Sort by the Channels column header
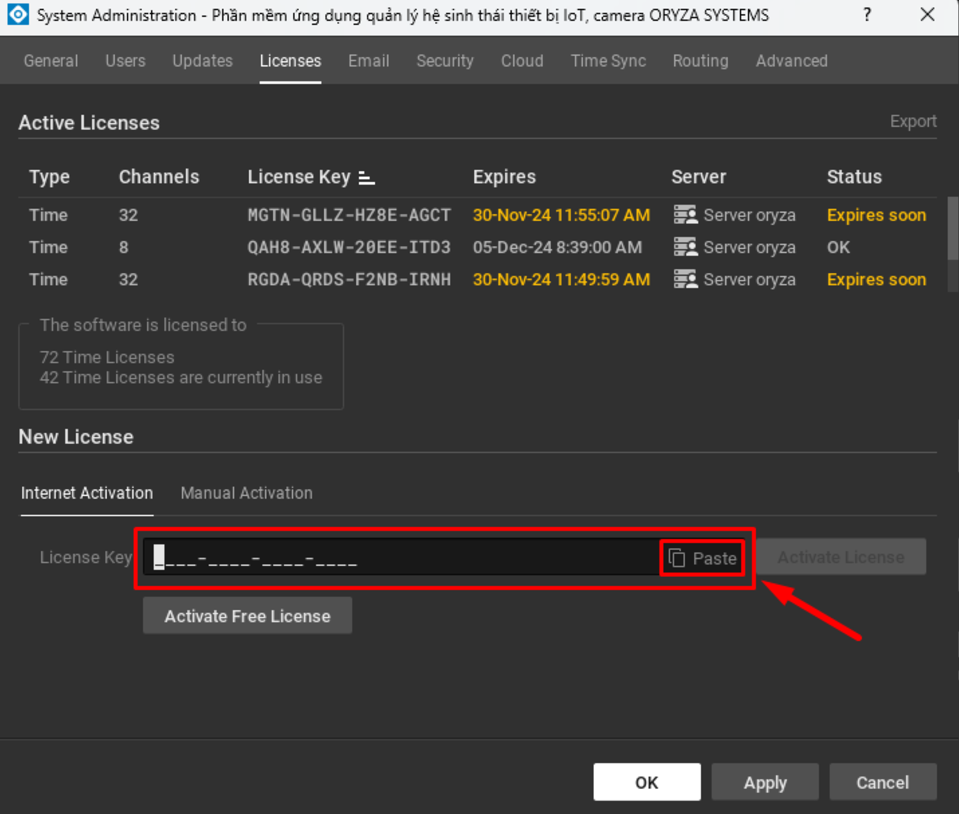The height and width of the screenshot is (814, 959). (159, 177)
